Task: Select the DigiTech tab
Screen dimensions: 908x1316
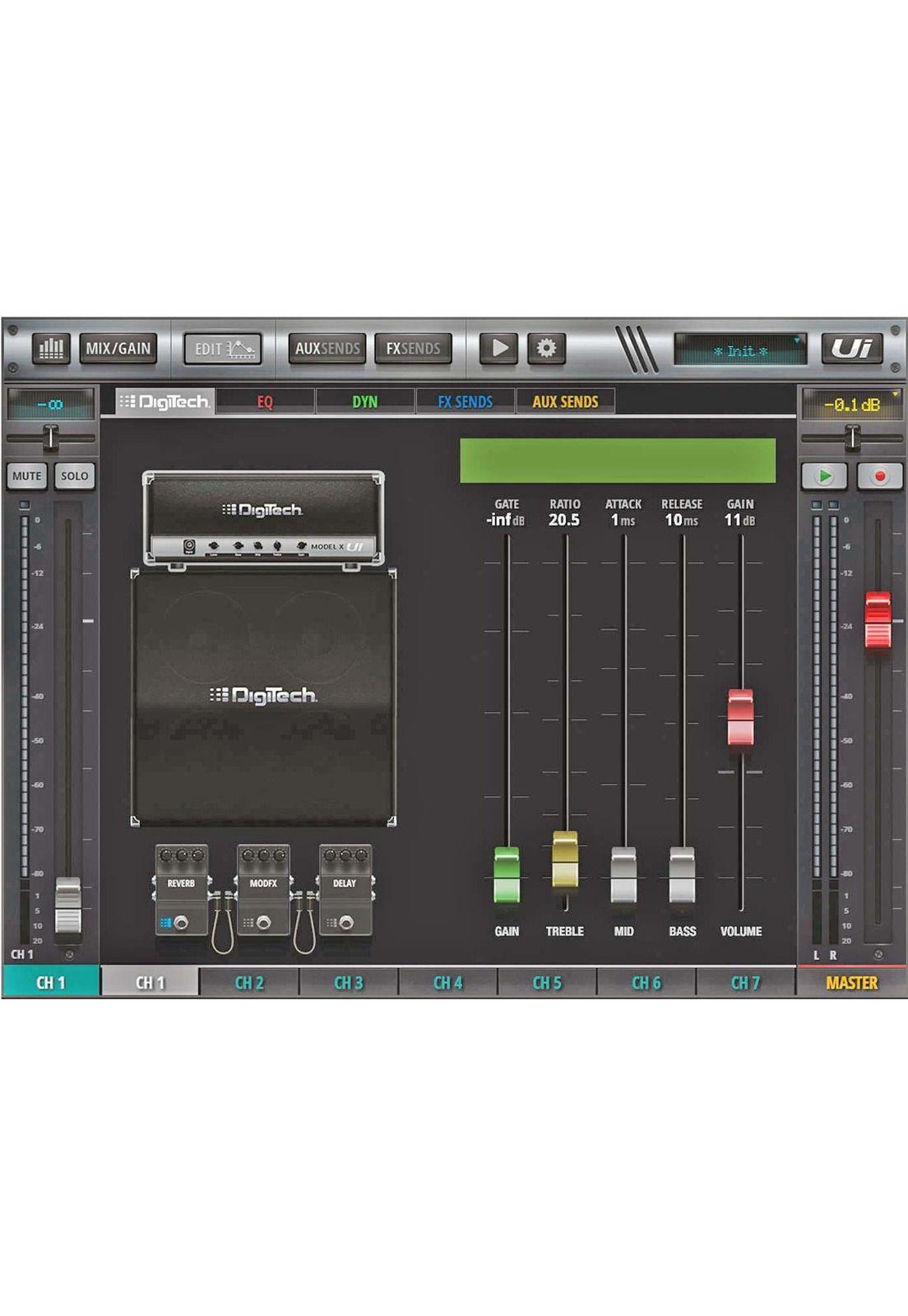Action: 164,401
